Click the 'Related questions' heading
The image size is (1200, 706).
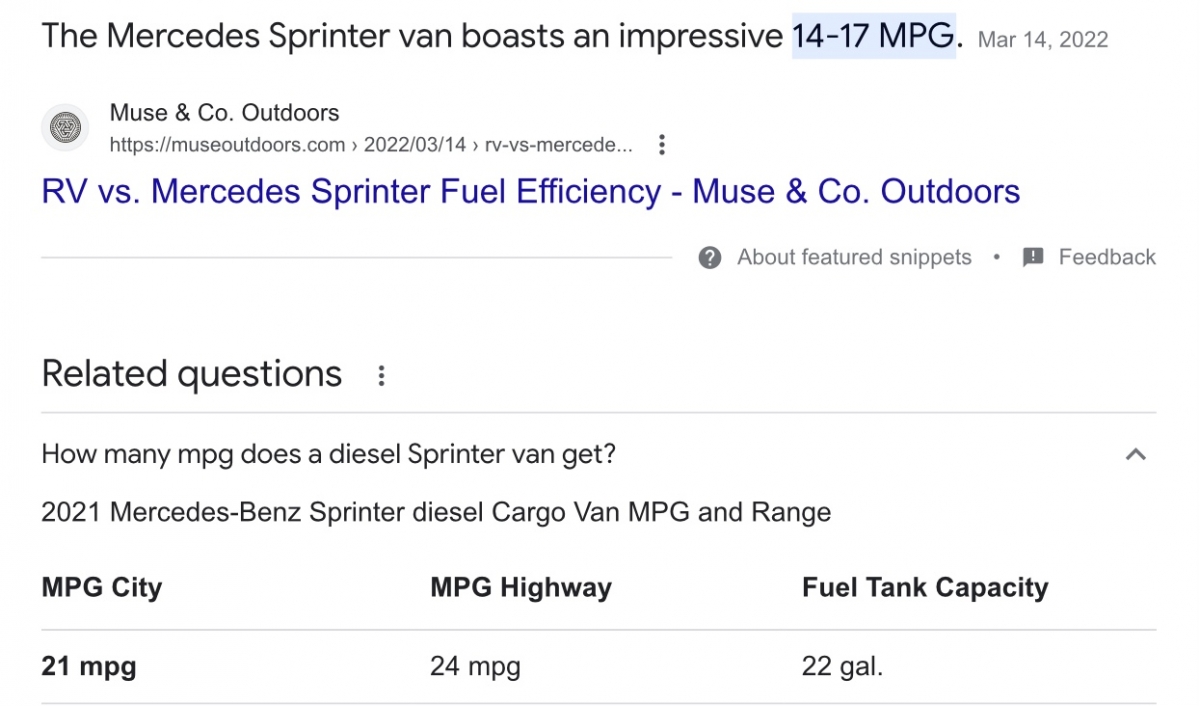tap(191, 374)
